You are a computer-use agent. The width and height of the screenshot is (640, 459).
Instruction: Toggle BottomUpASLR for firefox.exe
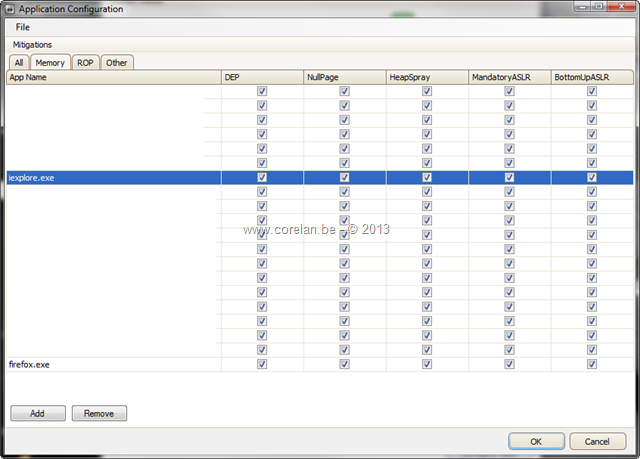coord(592,364)
